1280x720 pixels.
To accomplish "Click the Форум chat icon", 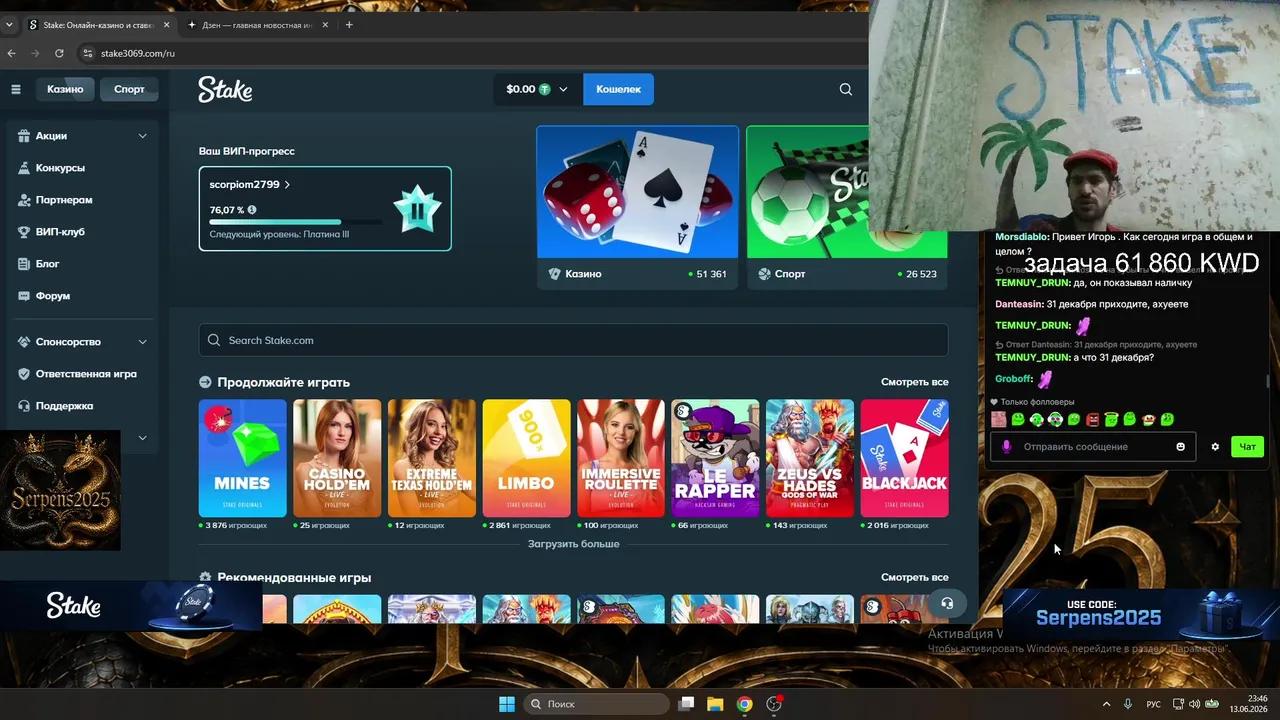I will [24, 296].
